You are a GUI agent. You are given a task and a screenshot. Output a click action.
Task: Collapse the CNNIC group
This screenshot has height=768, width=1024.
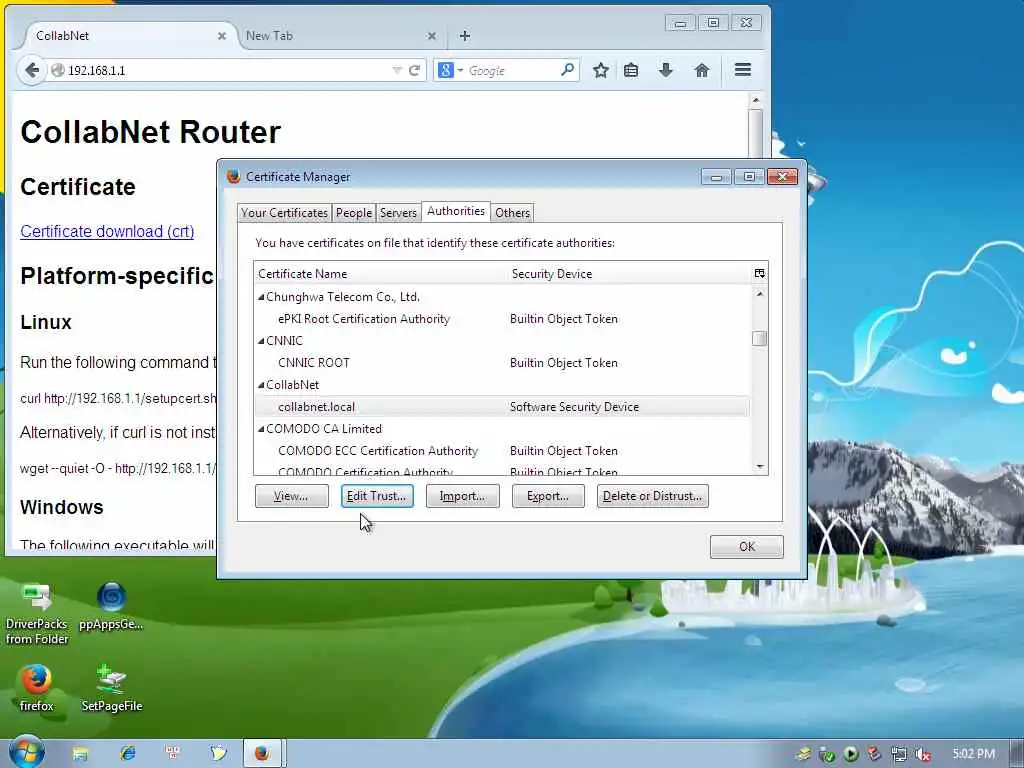[261, 341]
